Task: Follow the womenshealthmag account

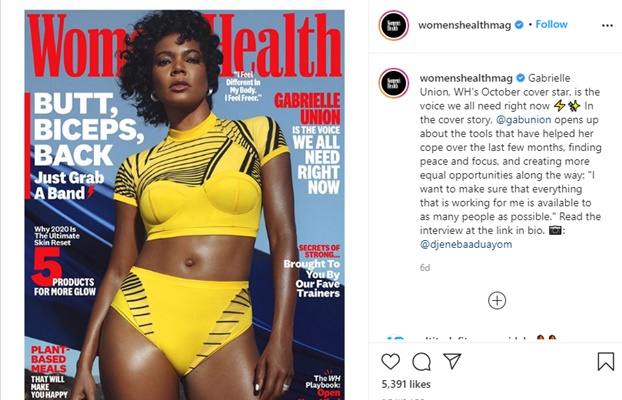Action: point(551,24)
